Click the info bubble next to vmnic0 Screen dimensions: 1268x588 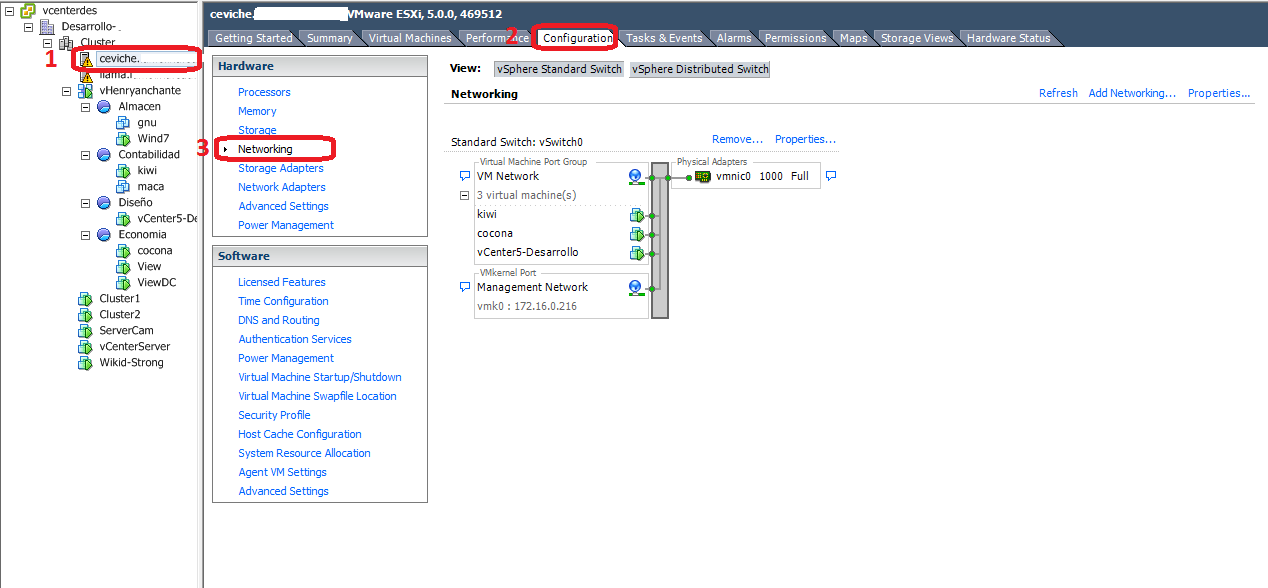(x=830, y=176)
